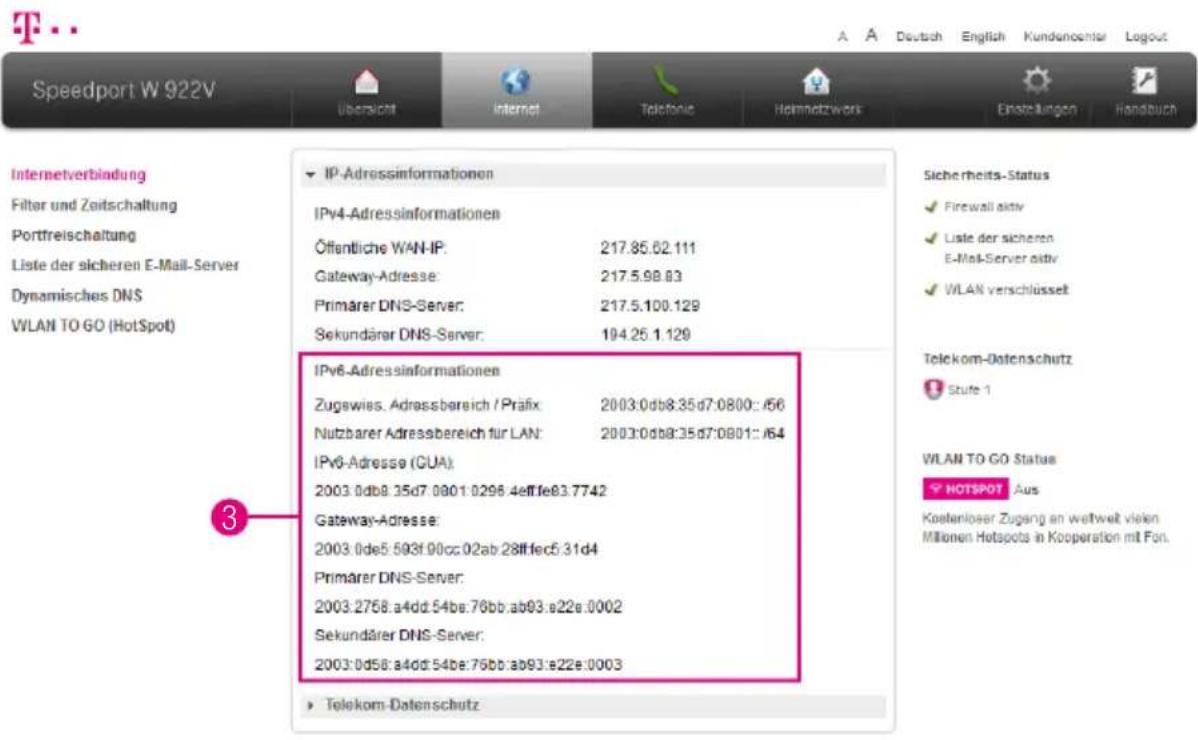Select the prefix 2003:0db8:35d7:0800:: /56
Viewport: 1198px width, 740px height.
692,405
